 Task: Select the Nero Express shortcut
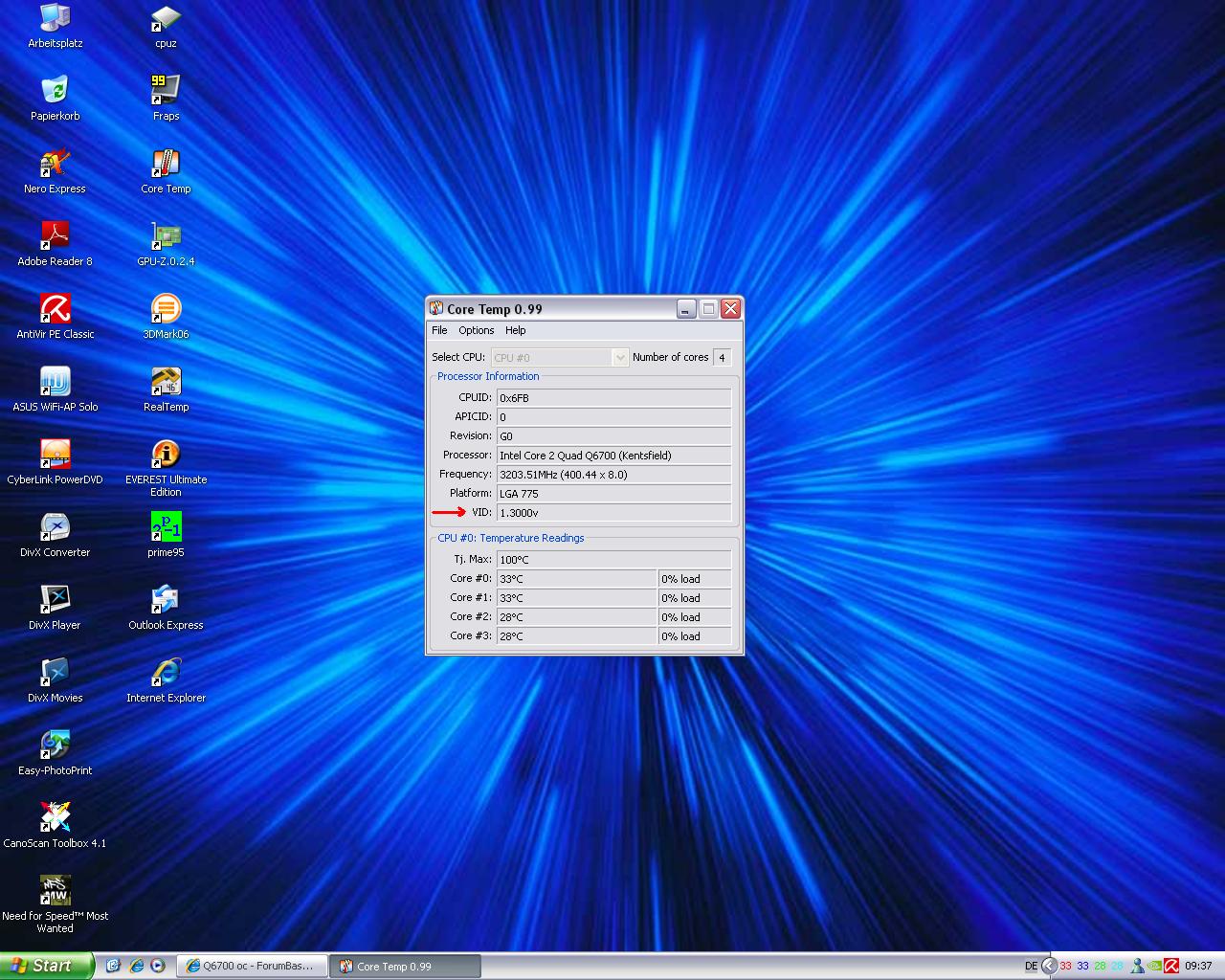click(55, 171)
